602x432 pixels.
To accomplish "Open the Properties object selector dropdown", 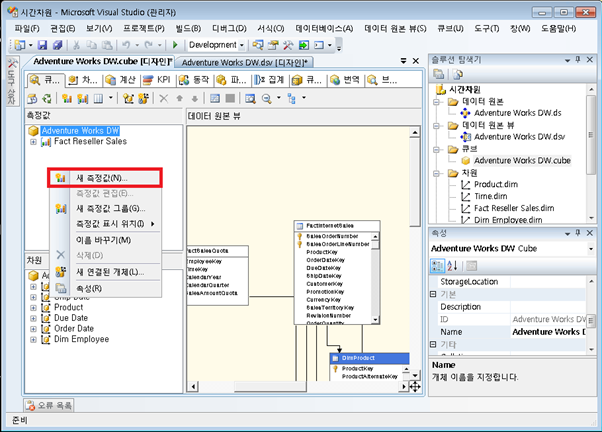I will point(590,249).
